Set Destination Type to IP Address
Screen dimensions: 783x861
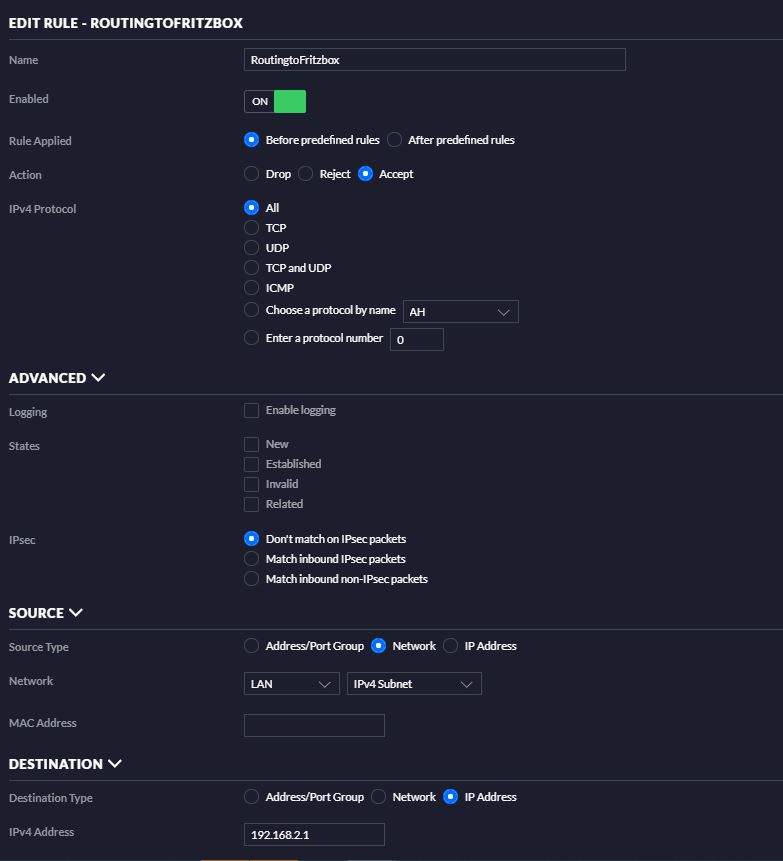[450, 797]
